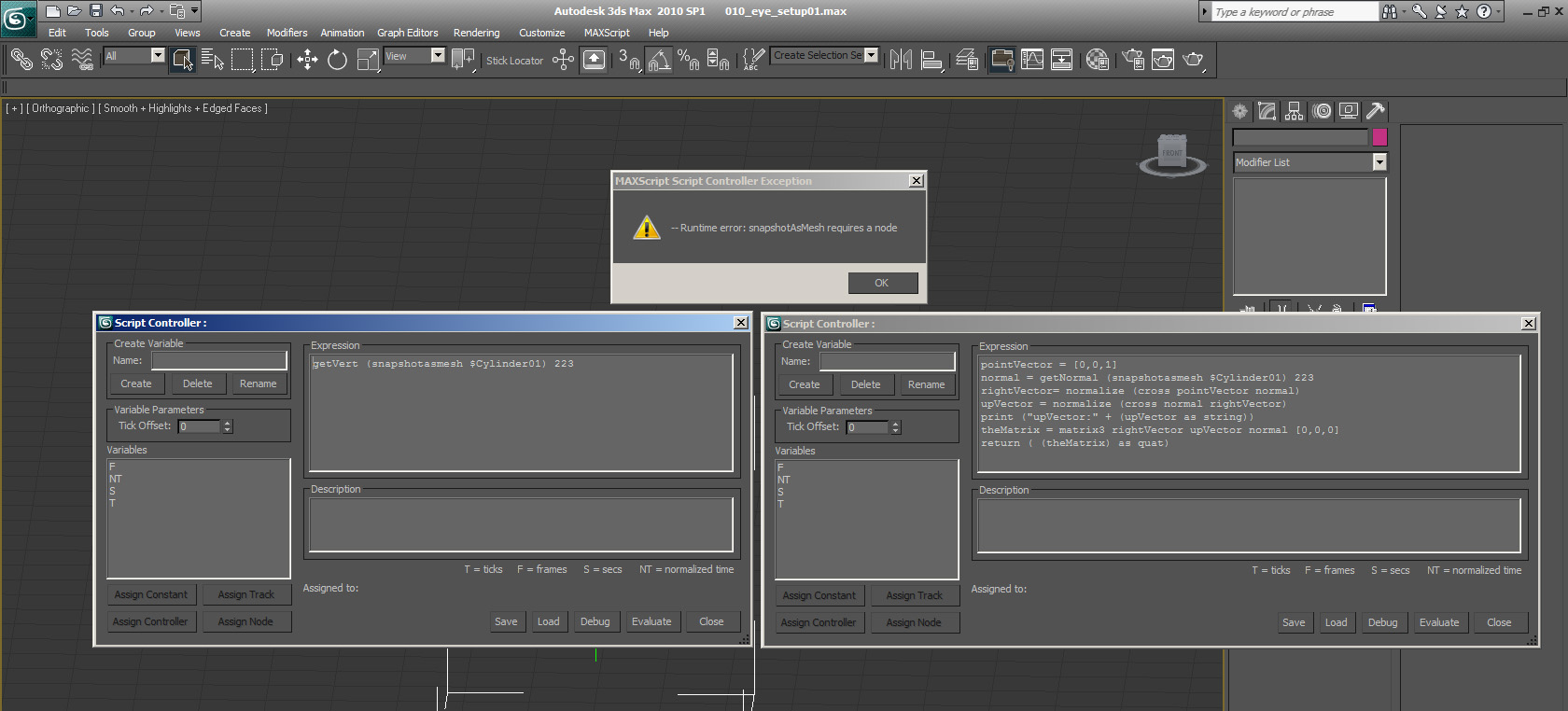Open the Select by Name dialog icon
Image resolution: width=1568 pixels, height=711 pixels.
(x=213, y=60)
